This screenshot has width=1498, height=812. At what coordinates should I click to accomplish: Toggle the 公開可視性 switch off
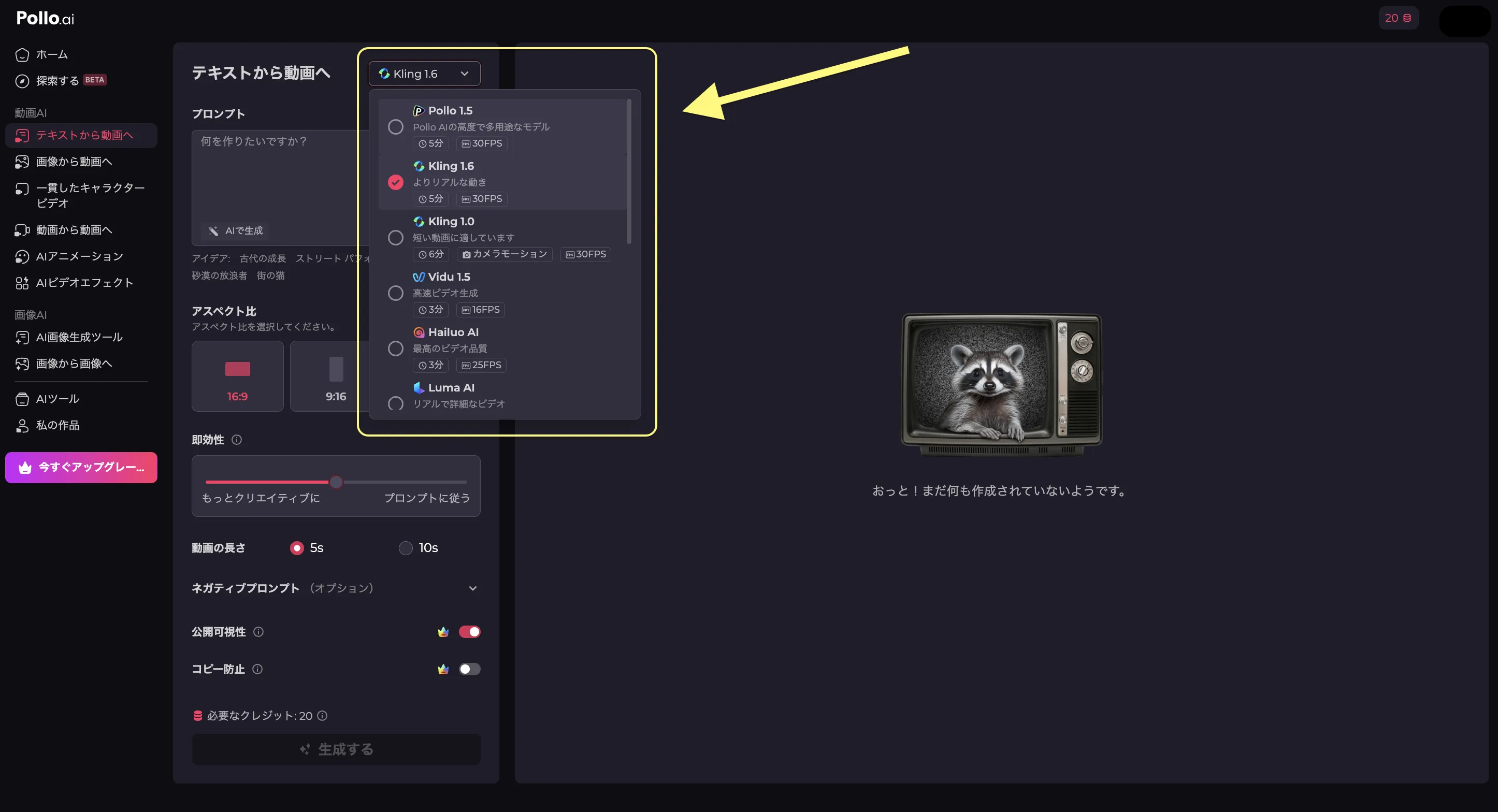point(469,632)
